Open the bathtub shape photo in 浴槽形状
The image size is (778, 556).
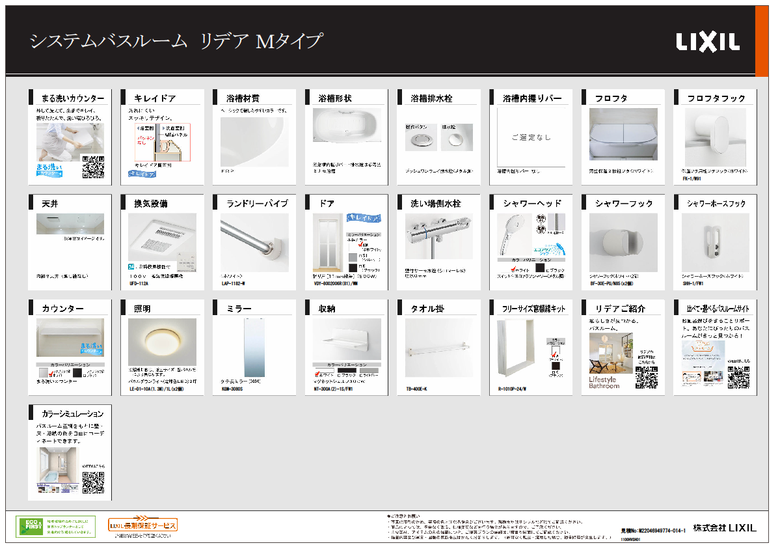347,126
